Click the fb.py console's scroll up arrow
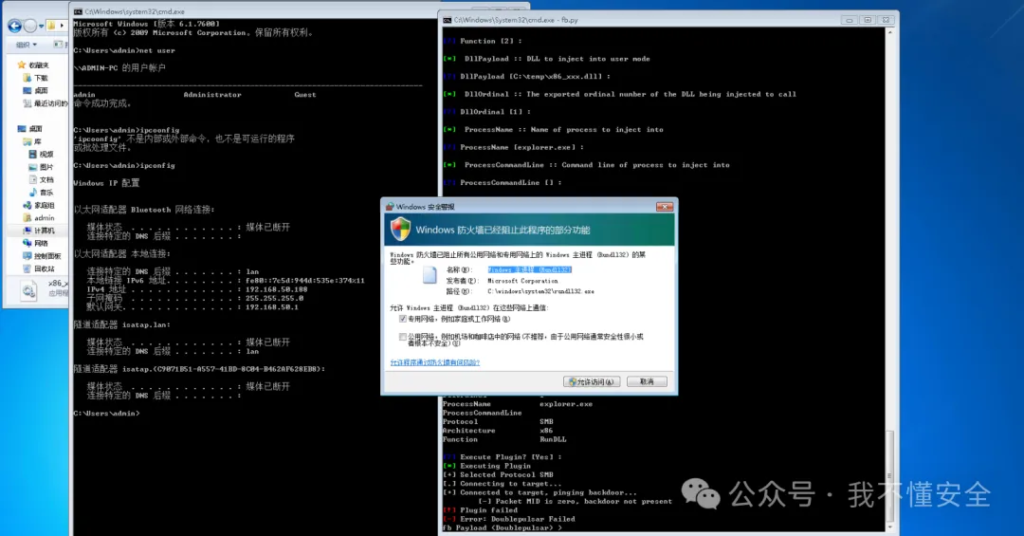The width and height of the screenshot is (1024, 536). coord(889,32)
